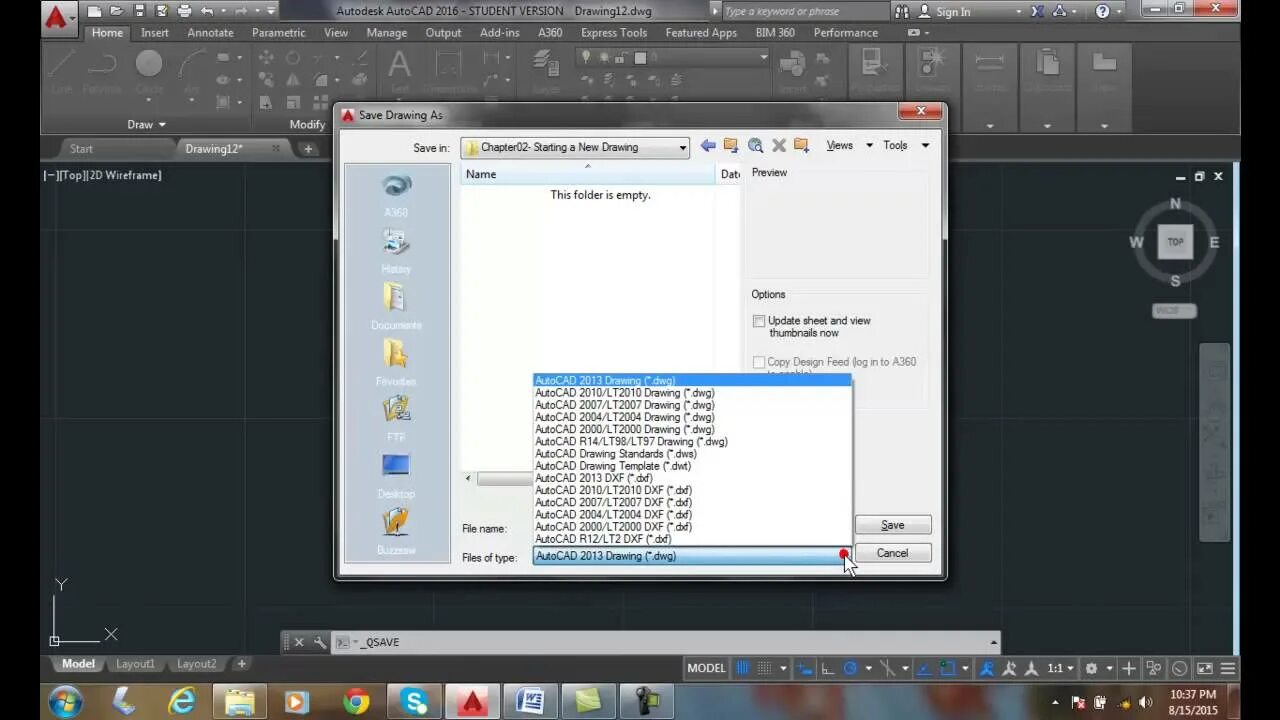Expand the Save in folder dropdown
The height and width of the screenshot is (720, 1280).
pyautogui.click(x=683, y=148)
